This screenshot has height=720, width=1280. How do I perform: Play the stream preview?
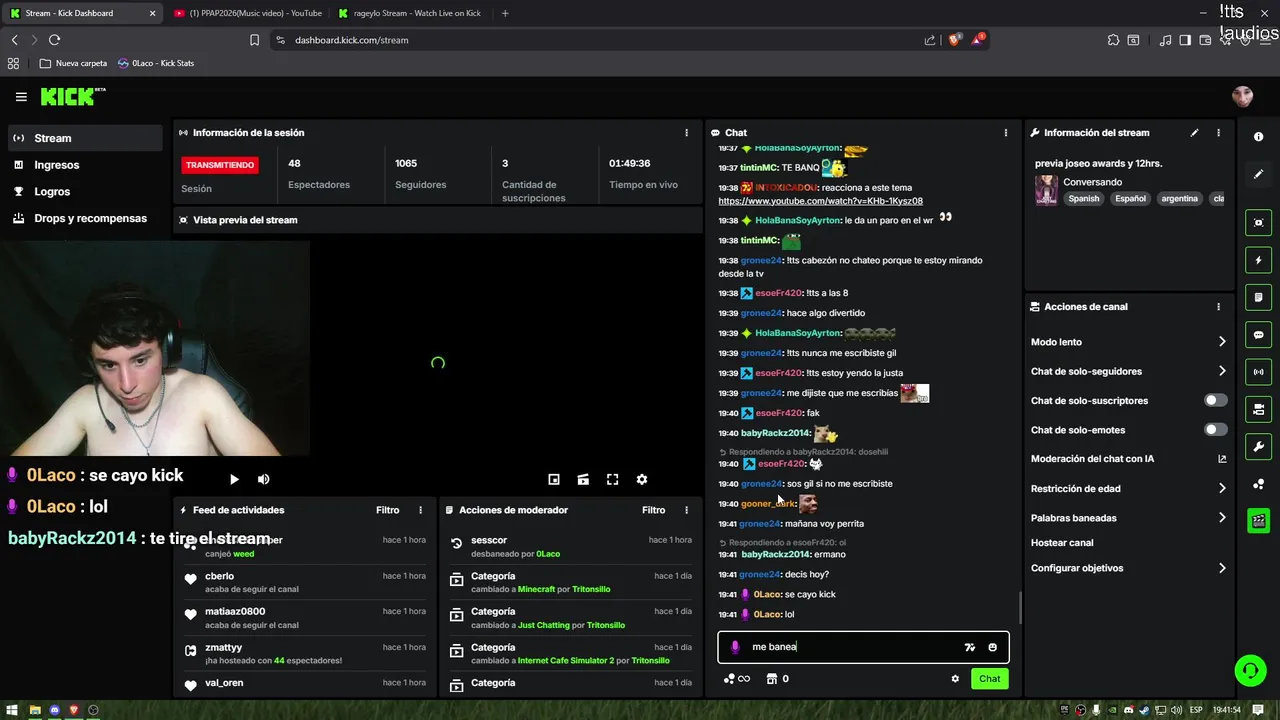coord(234,480)
